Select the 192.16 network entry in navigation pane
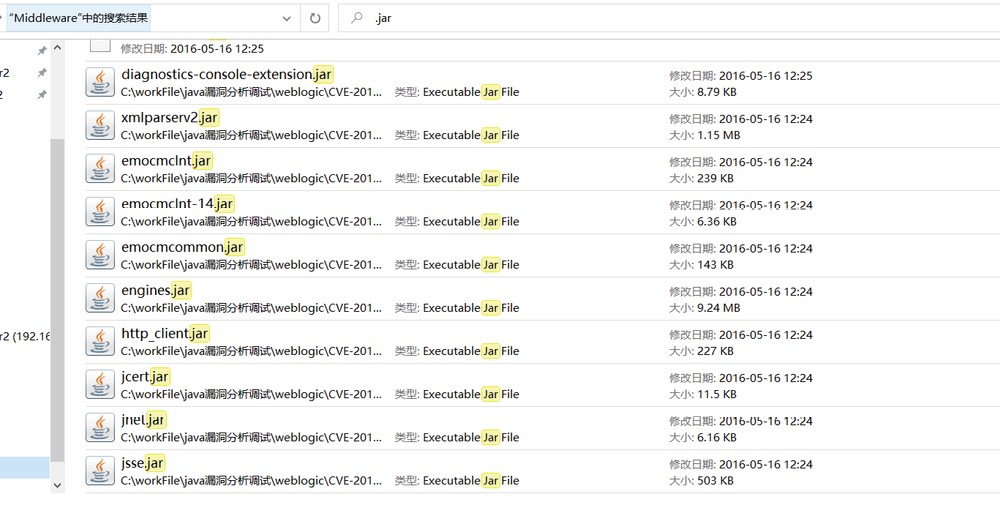Image resolution: width=1000 pixels, height=505 pixels. (x=25, y=337)
